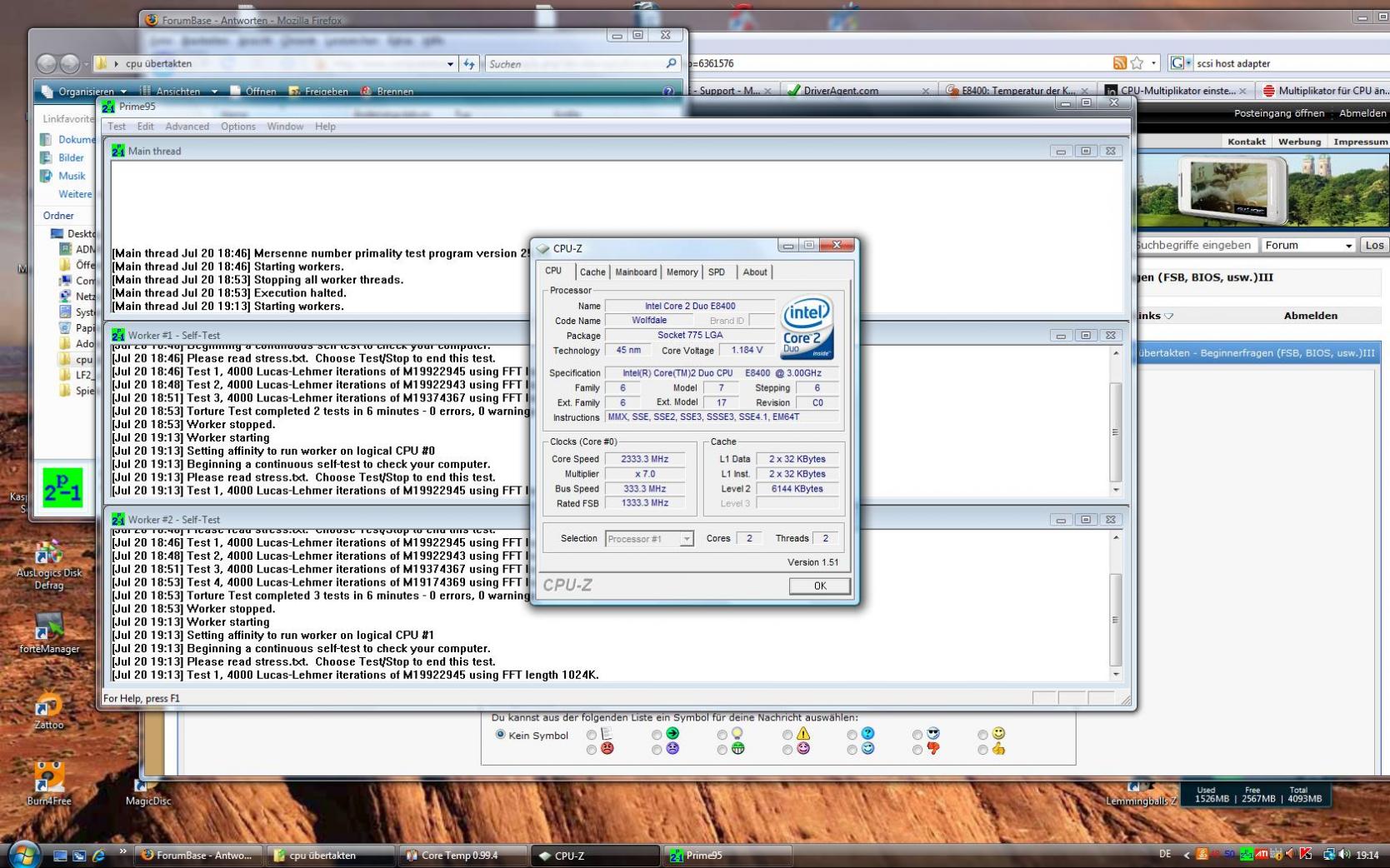Switch to Core Temp 0.99.4 in the taskbar
Image resolution: width=1390 pixels, height=868 pixels.
tap(463, 856)
